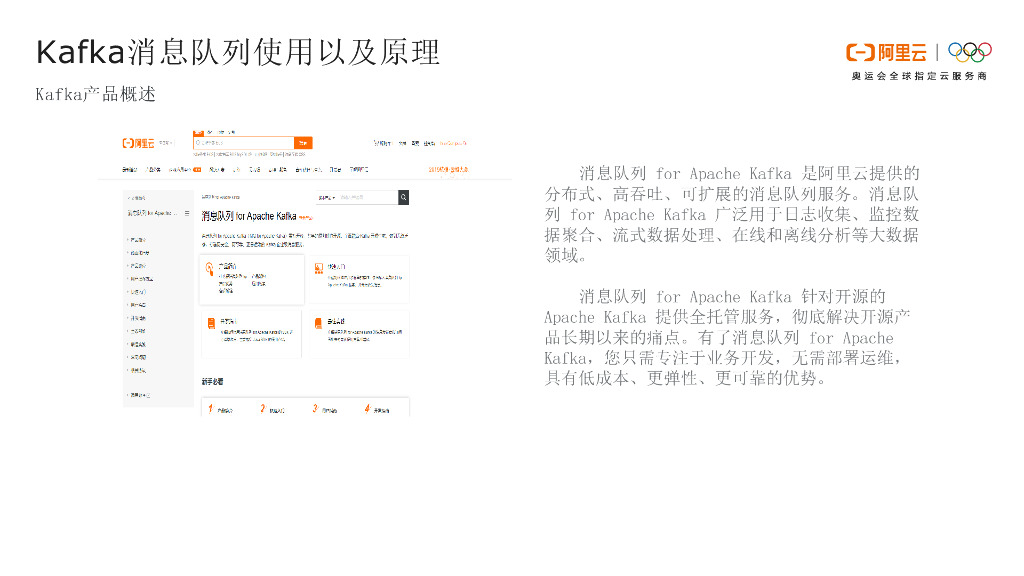The height and width of the screenshot is (576, 1024).
Task: Click the navigation item with orange NEW badge
Action: point(185,170)
